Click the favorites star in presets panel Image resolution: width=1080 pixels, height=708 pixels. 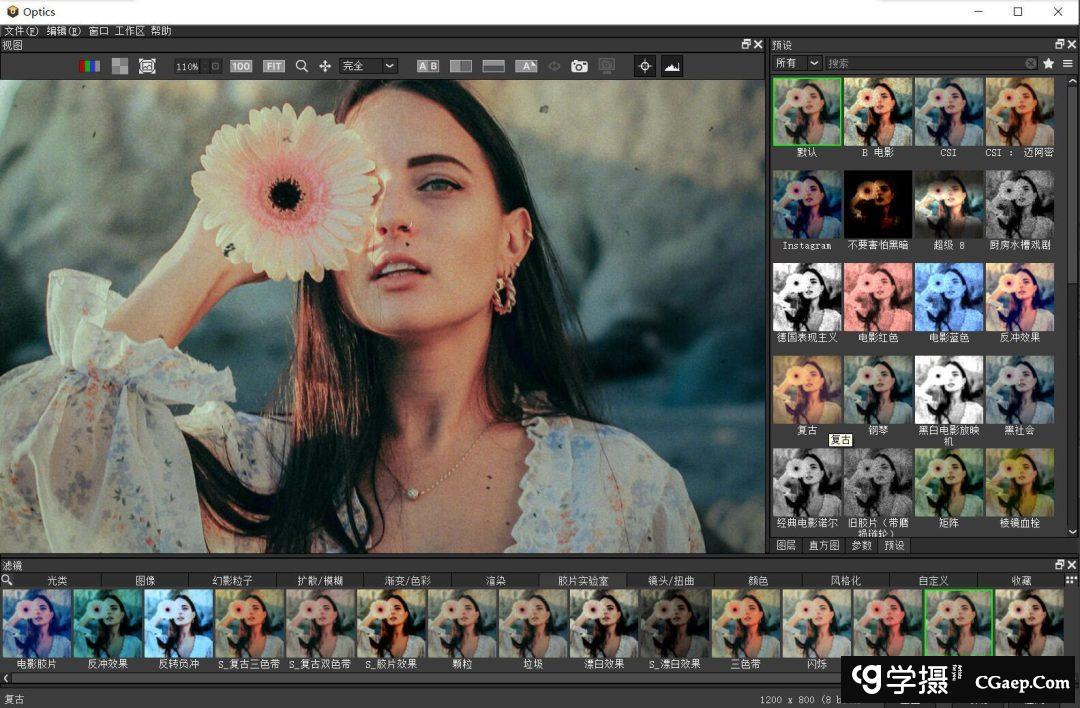pos(1048,63)
